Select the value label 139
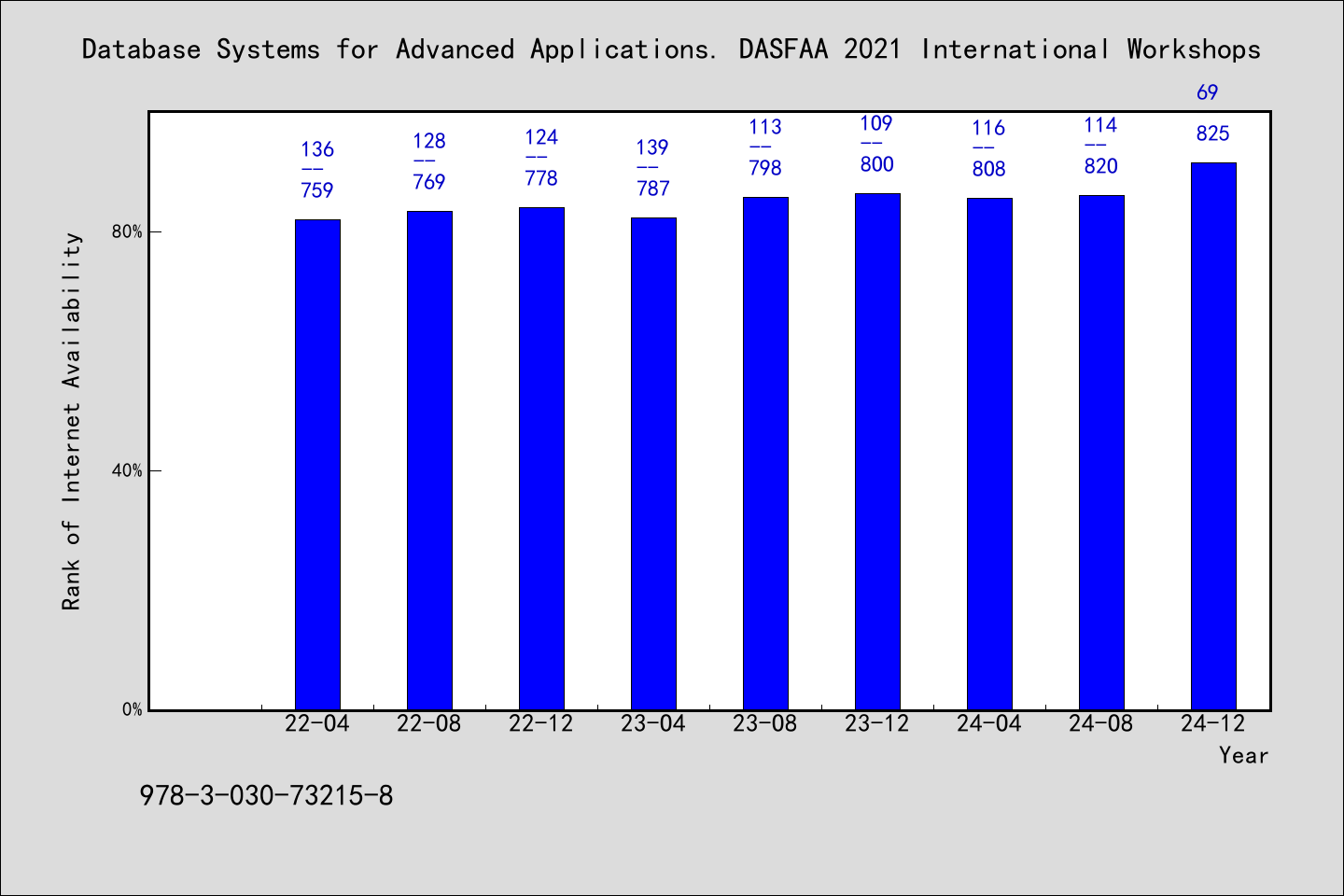1344x896 pixels. pyautogui.click(x=653, y=147)
